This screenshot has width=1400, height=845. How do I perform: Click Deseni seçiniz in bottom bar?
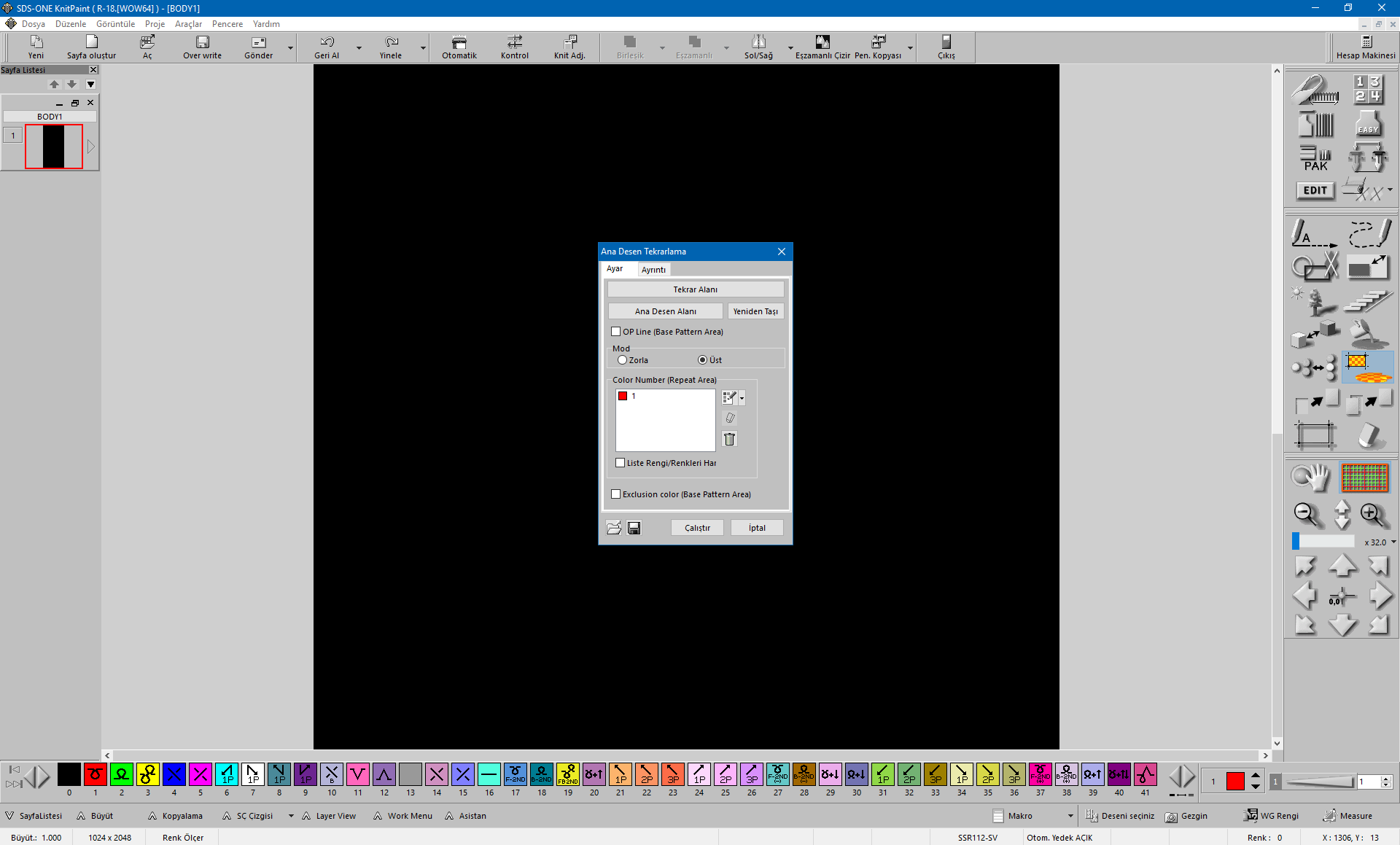tap(1120, 816)
